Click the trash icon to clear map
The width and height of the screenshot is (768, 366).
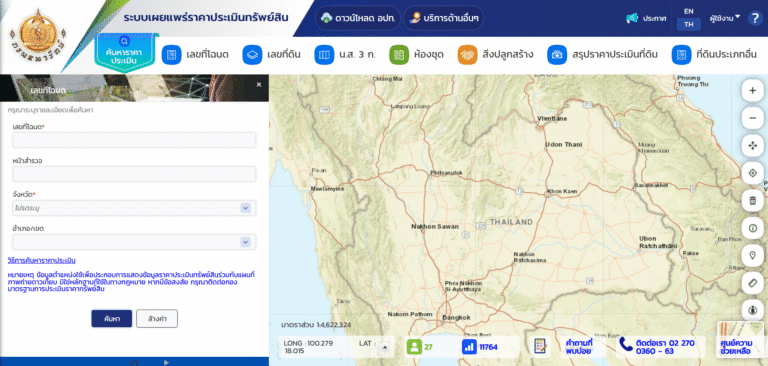753,200
